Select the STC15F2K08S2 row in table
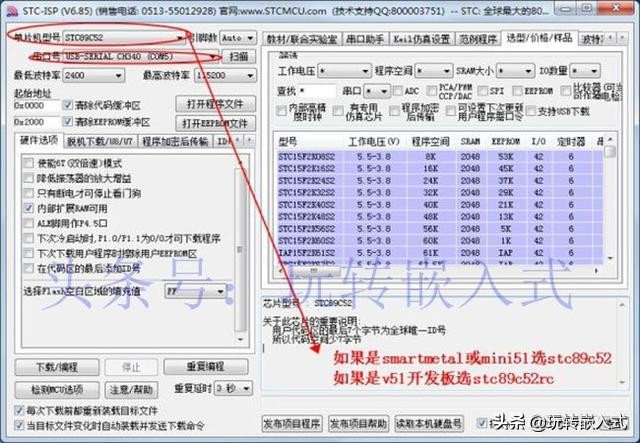 (x=440, y=156)
